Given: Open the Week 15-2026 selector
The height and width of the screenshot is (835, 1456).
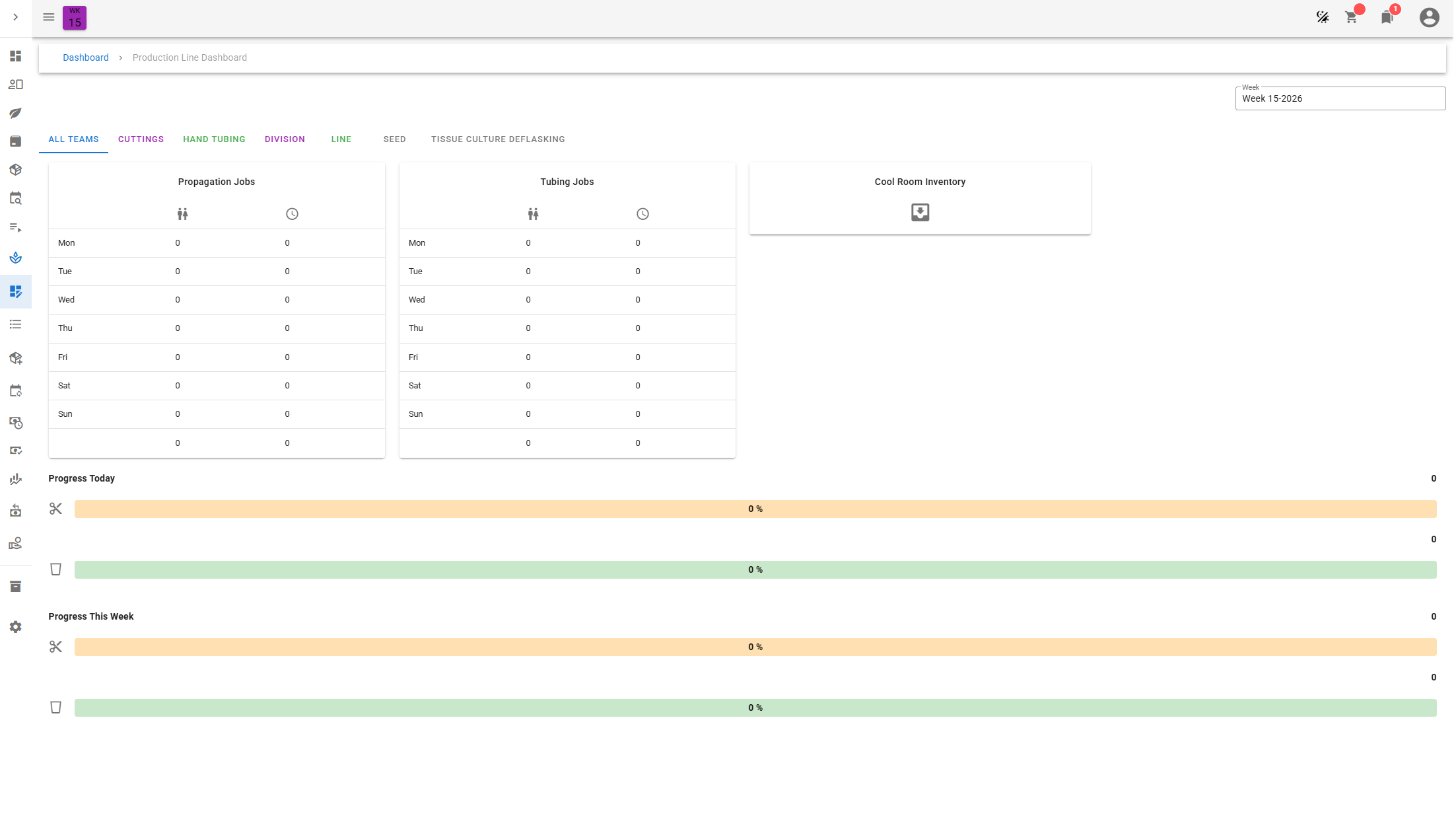Looking at the screenshot, I should (x=1339, y=98).
